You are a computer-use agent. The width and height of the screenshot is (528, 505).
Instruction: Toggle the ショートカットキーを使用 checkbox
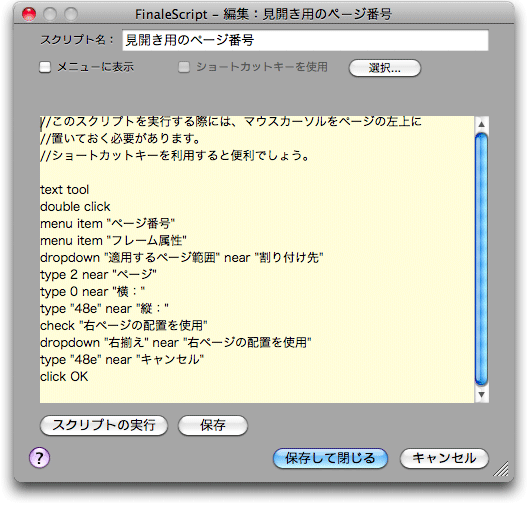[184, 67]
